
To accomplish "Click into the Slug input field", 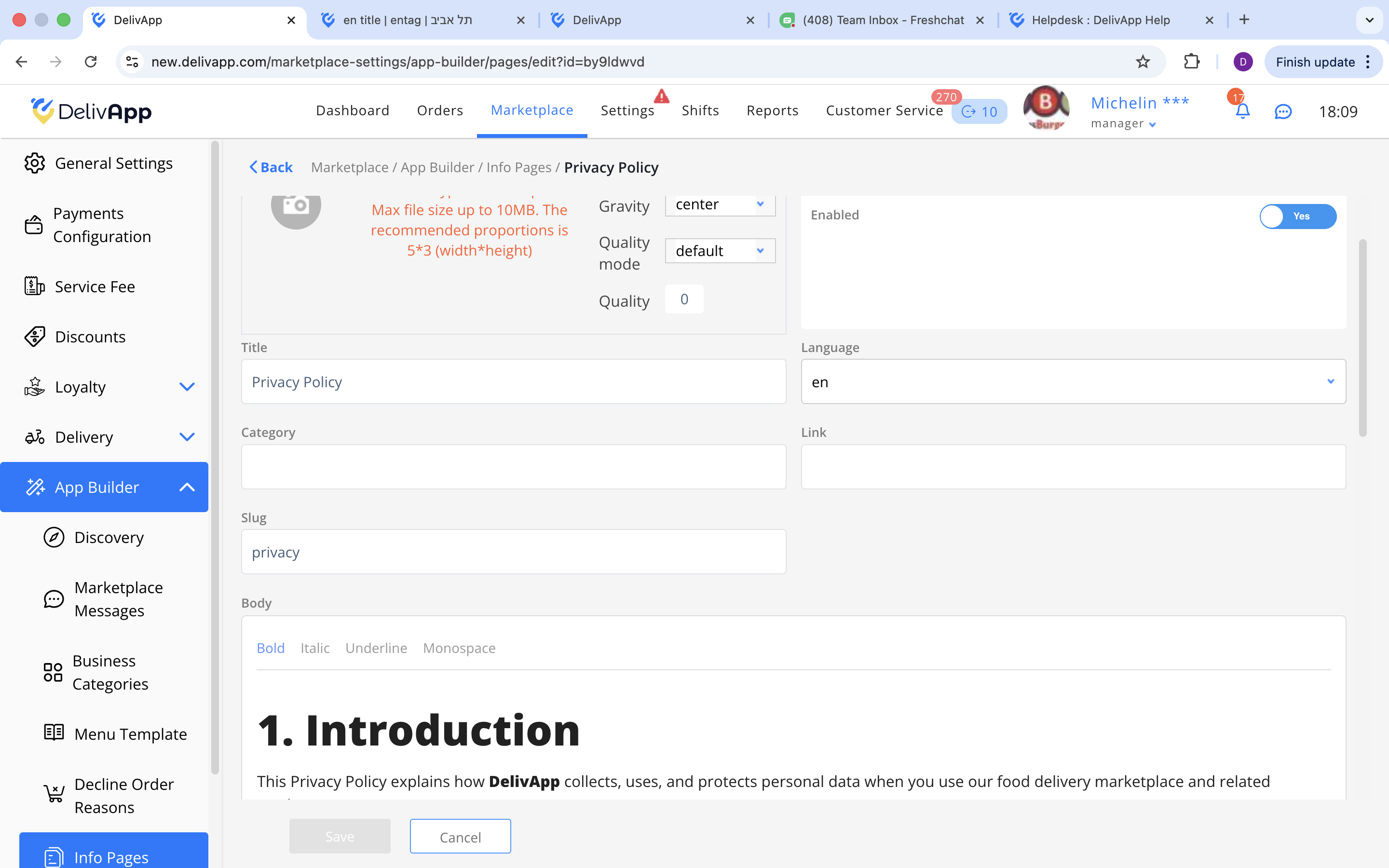I will click(x=513, y=552).
